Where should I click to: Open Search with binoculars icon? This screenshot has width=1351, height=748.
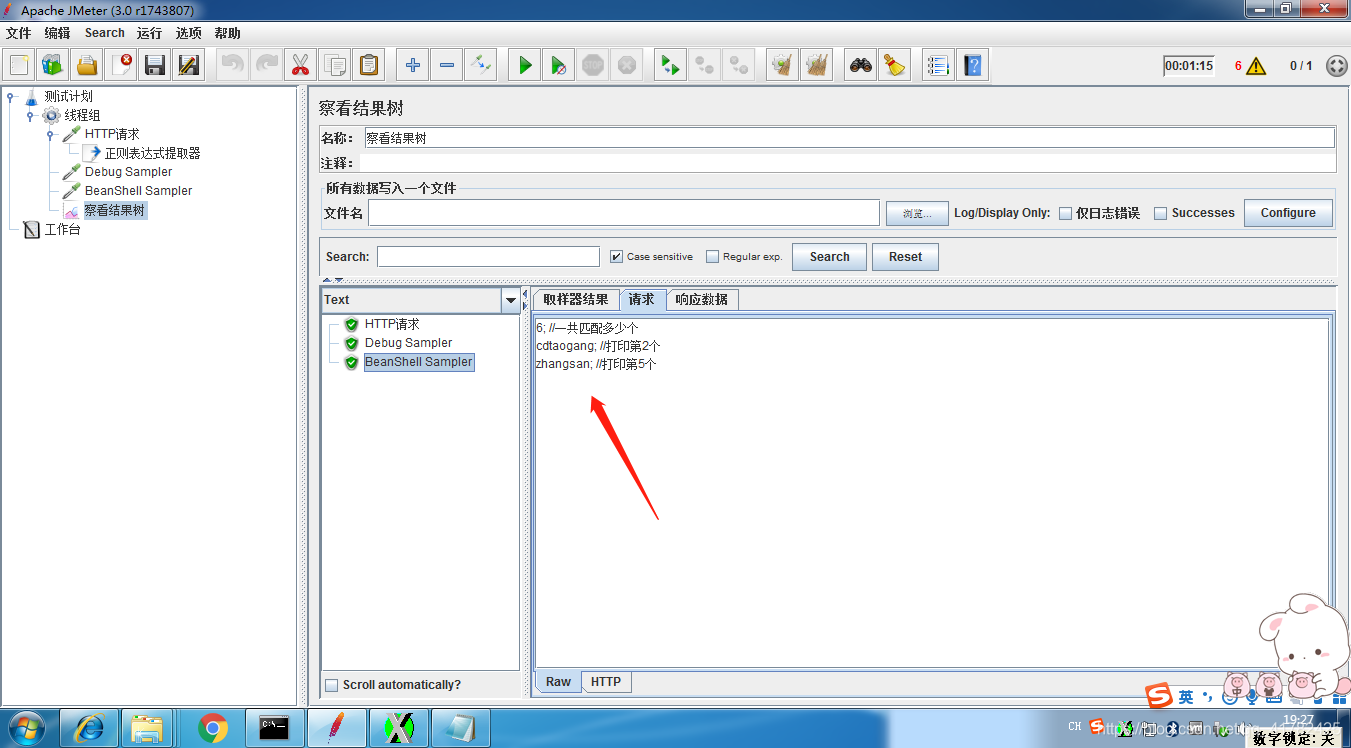click(x=860, y=66)
